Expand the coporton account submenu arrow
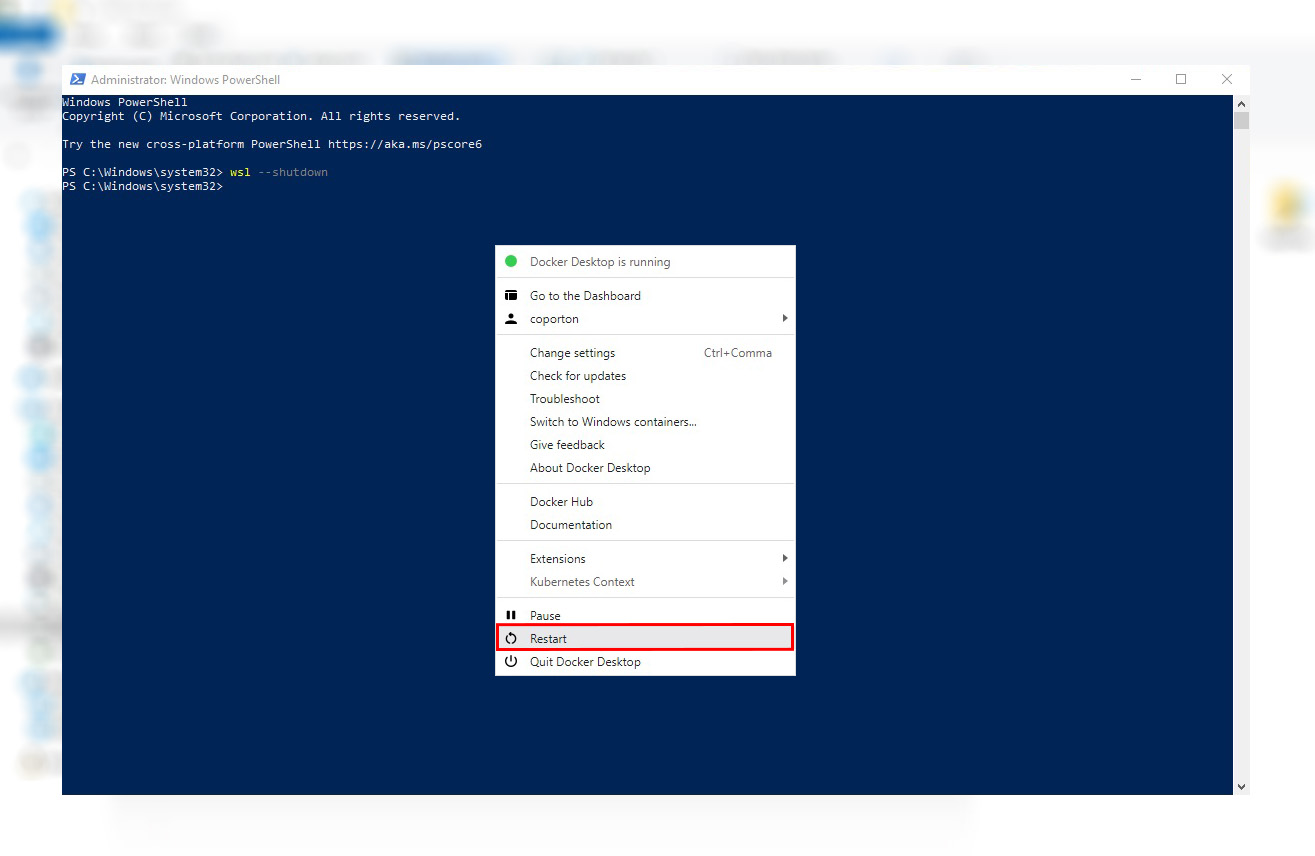 tap(785, 319)
